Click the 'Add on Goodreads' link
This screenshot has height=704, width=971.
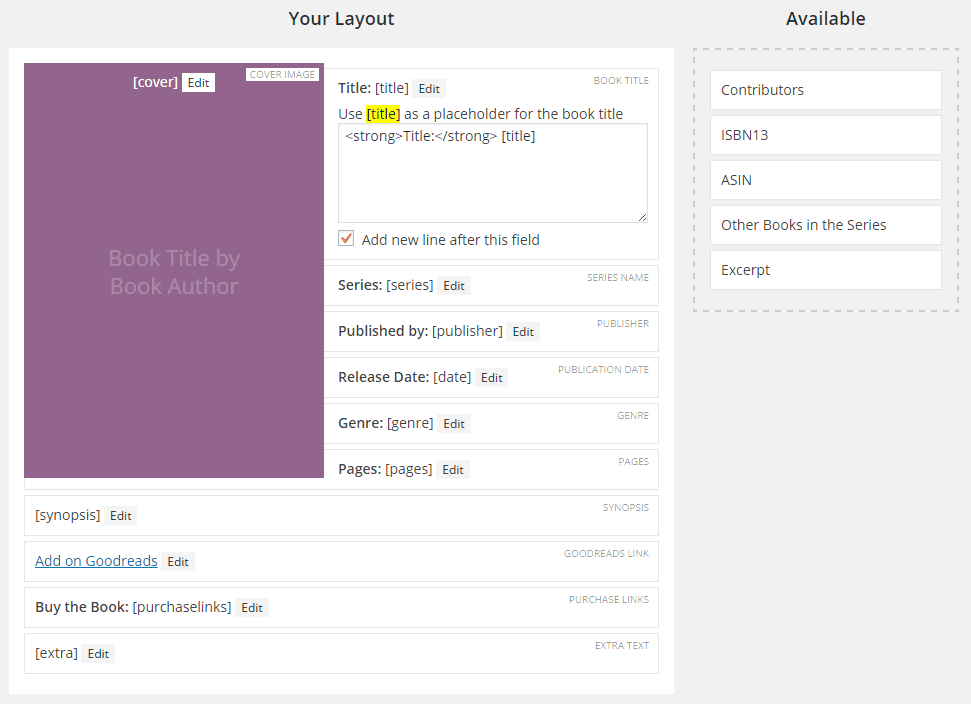click(x=96, y=561)
